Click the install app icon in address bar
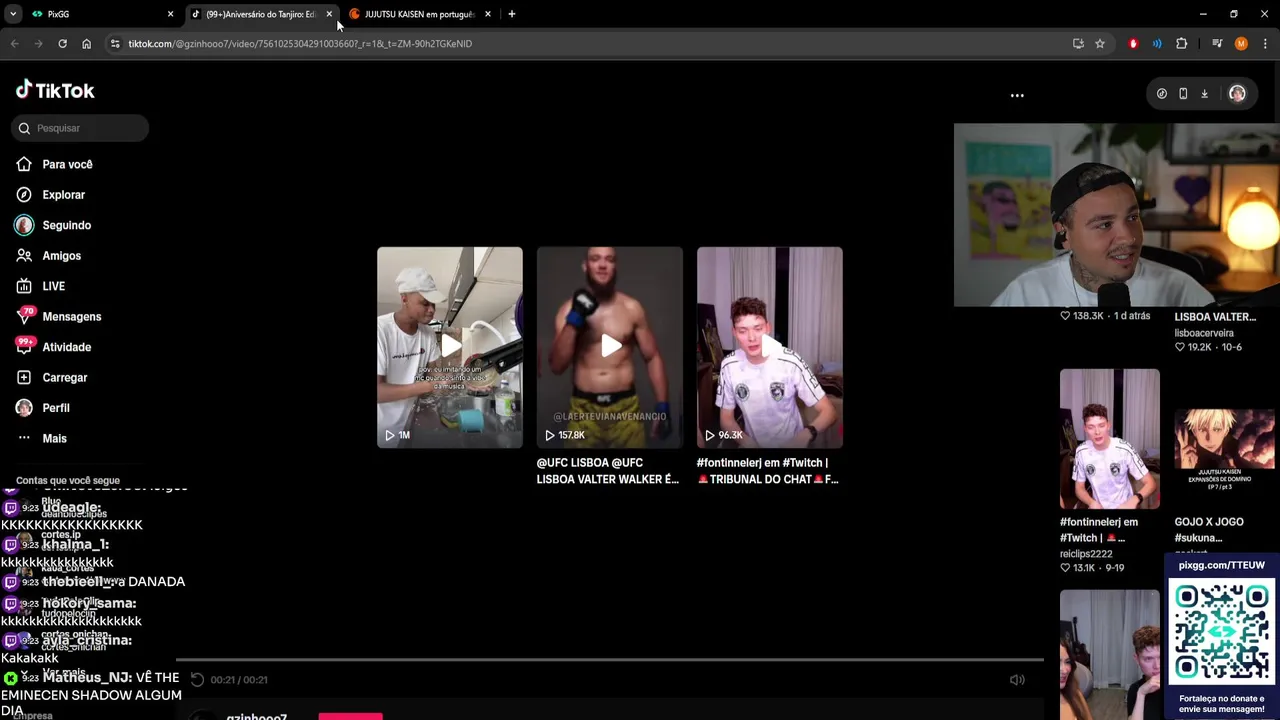 click(x=1078, y=44)
